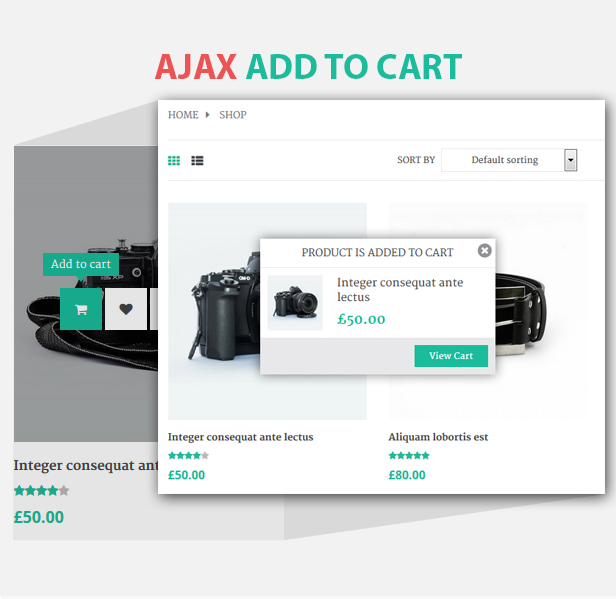Click the four-star rating under camera product
Viewport: 616px width, 599px height.
point(188,456)
